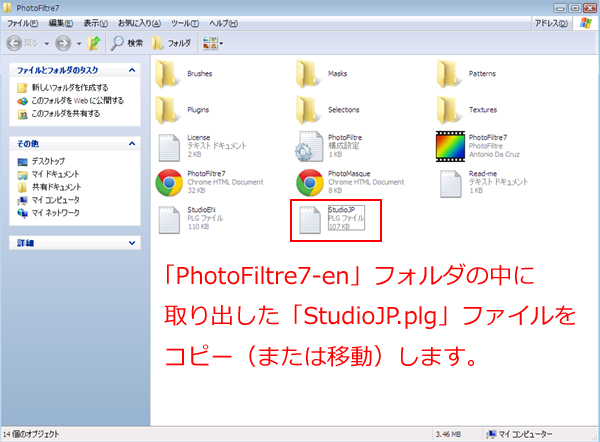The width and height of the screenshot is (600, 442).
Task: Click the new folder task icon
Action: [22, 88]
